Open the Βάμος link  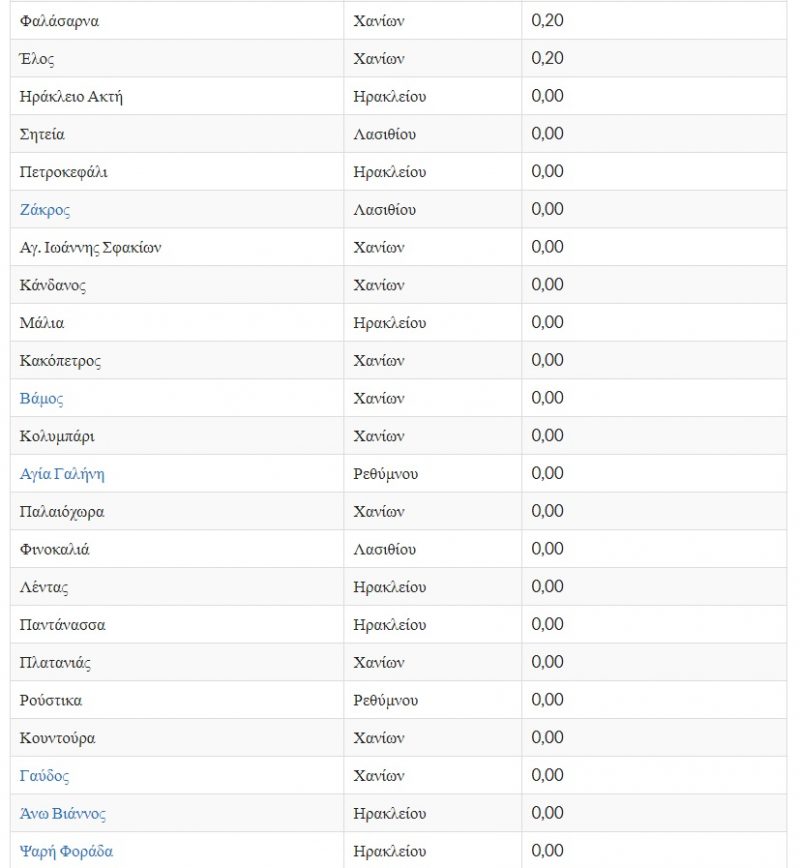[x=42, y=399]
